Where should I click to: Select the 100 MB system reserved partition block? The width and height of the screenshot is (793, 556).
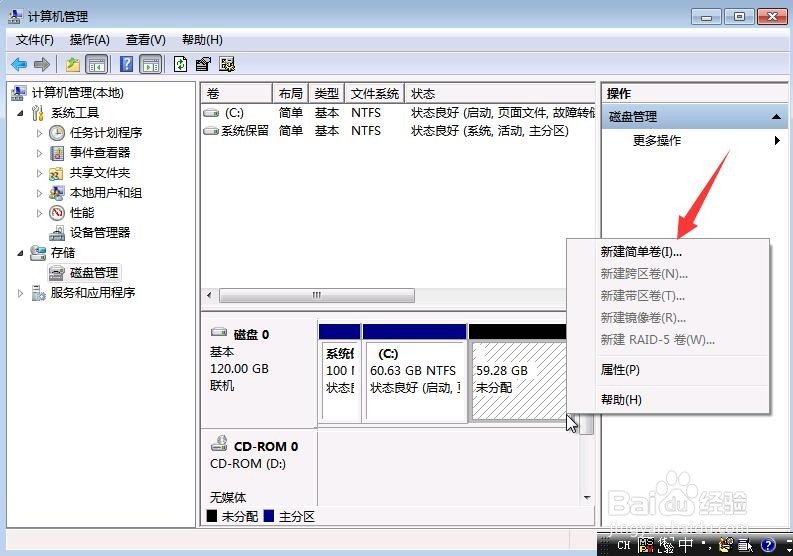pos(340,381)
